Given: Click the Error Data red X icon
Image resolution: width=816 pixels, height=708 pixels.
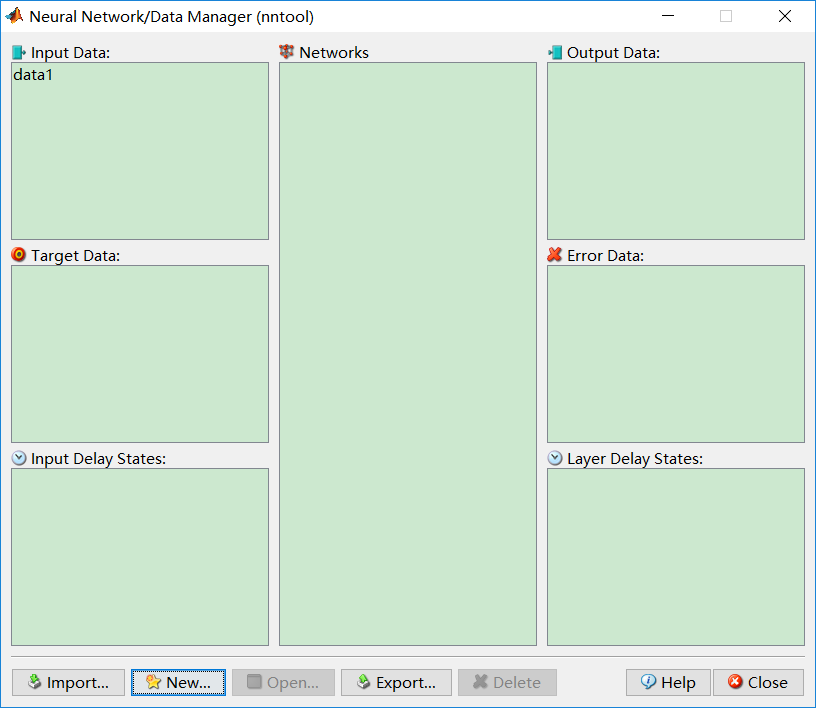Looking at the screenshot, I should coord(555,255).
